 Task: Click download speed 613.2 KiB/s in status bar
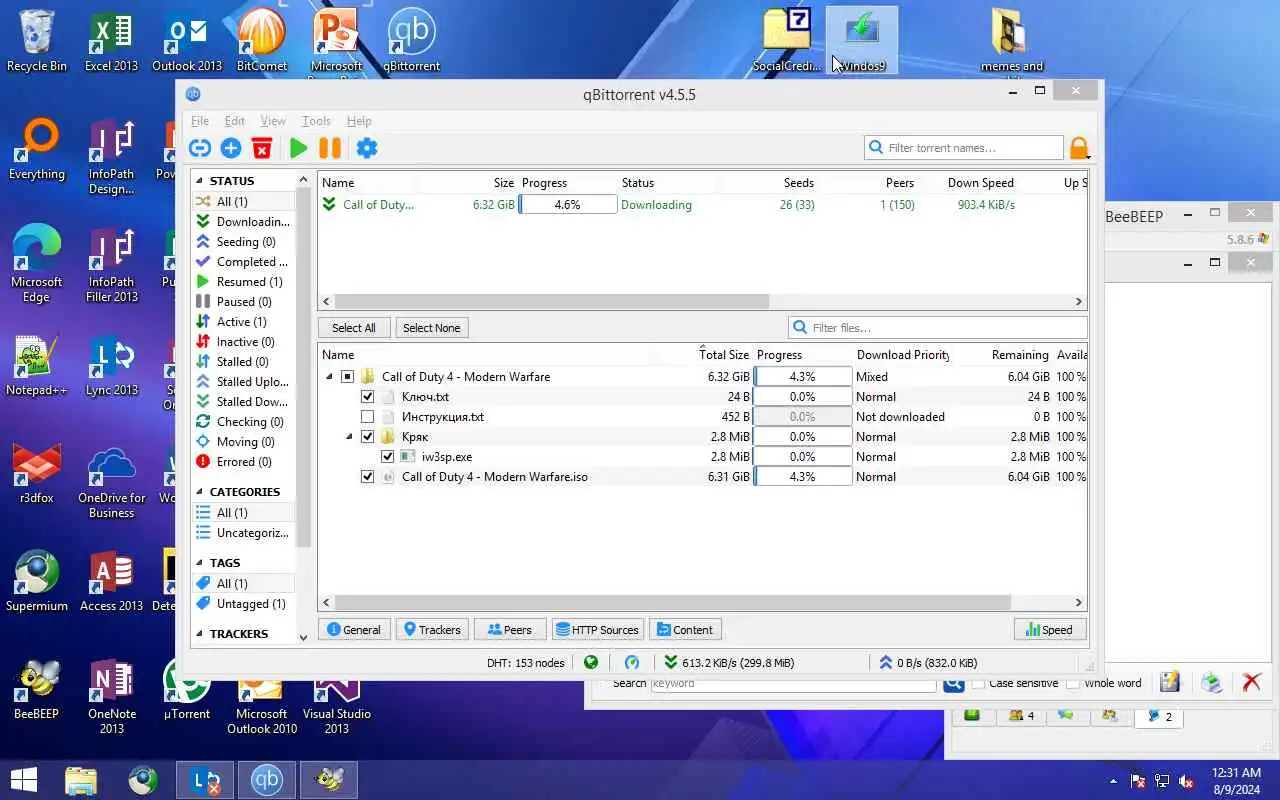[729, 662]
